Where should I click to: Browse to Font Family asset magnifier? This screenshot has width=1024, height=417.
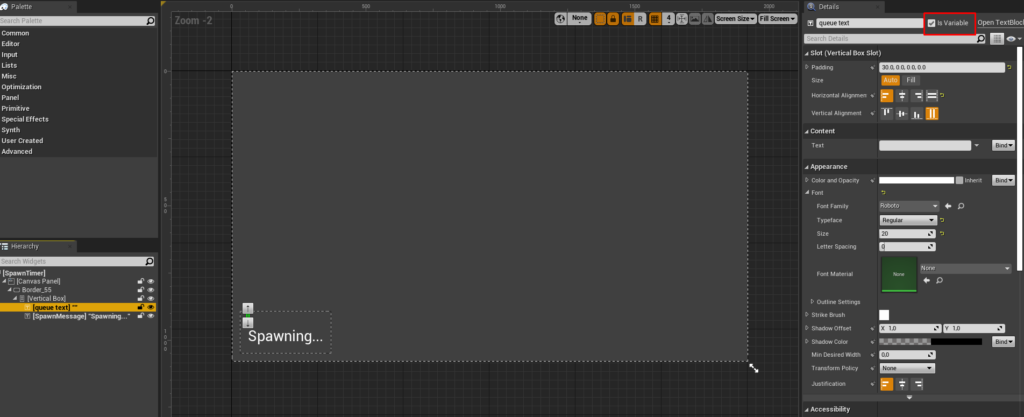tap(961, 206)
